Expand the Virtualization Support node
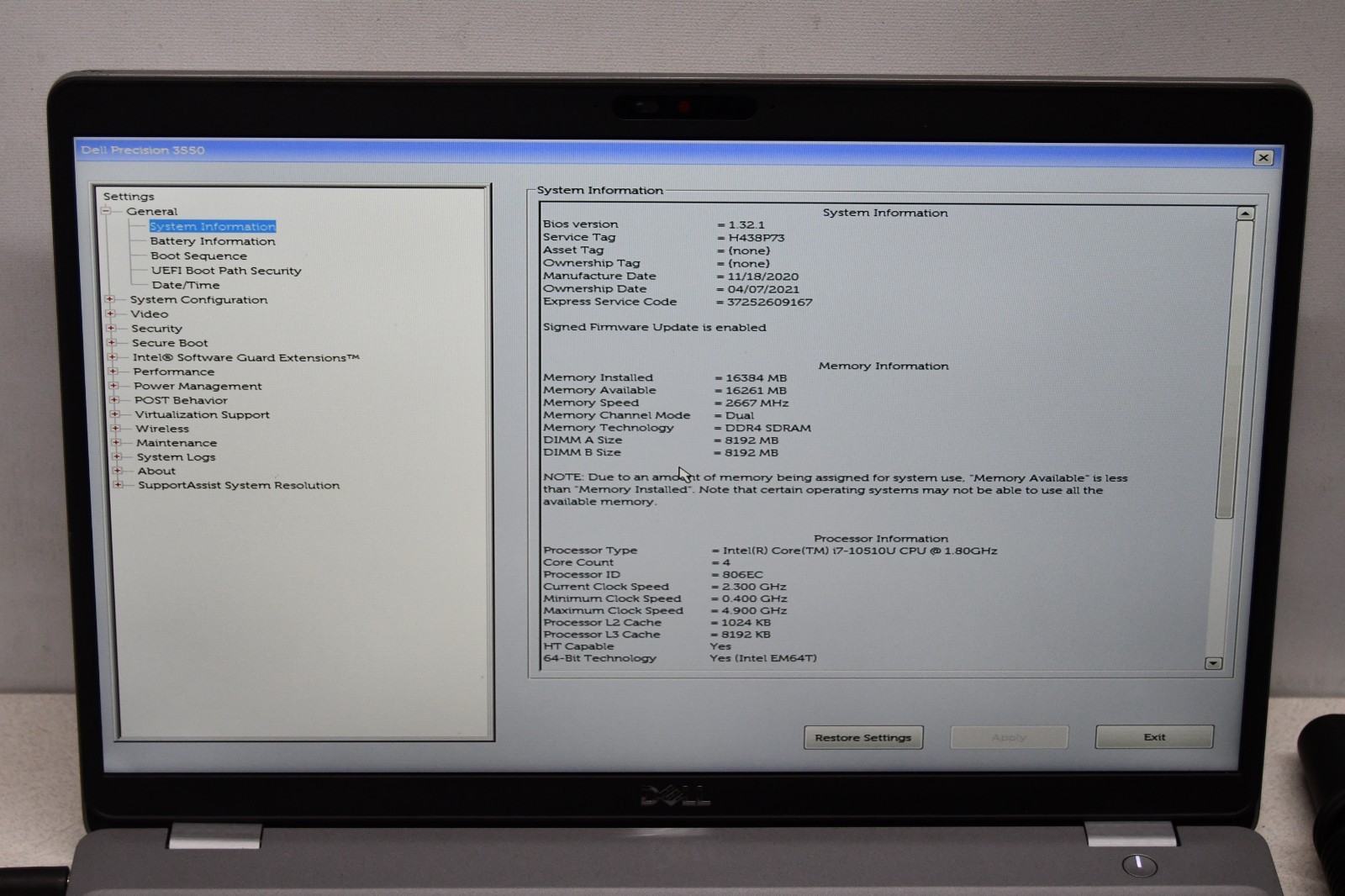The width and height of the screenshot is (1345, 896). [x=115, y=414]
